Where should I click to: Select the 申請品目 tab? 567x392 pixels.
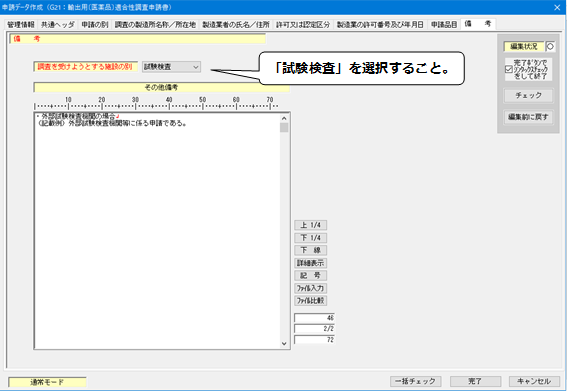pos(444,24)
